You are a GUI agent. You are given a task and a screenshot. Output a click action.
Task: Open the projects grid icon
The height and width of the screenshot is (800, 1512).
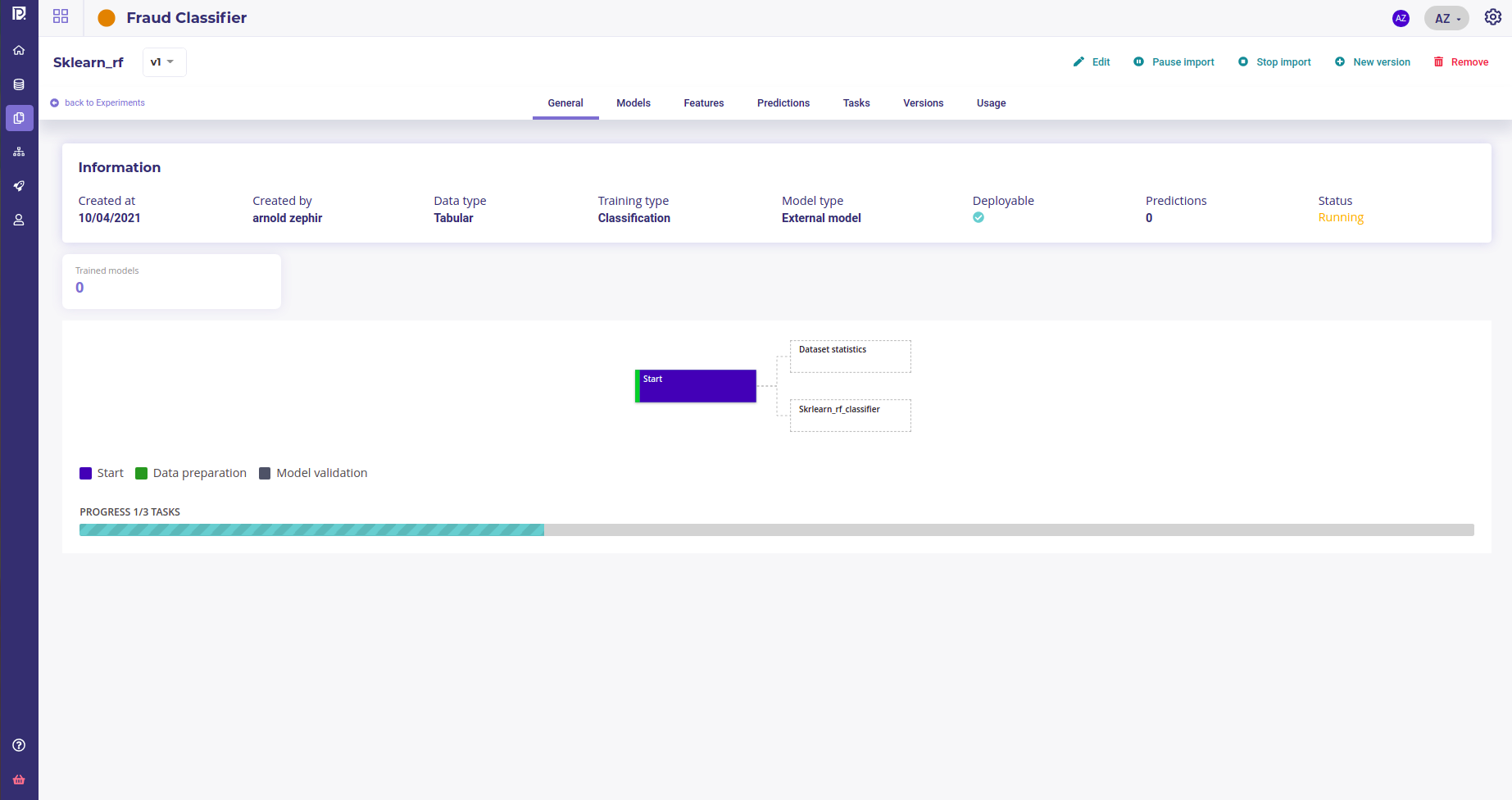tap(61, 16)
